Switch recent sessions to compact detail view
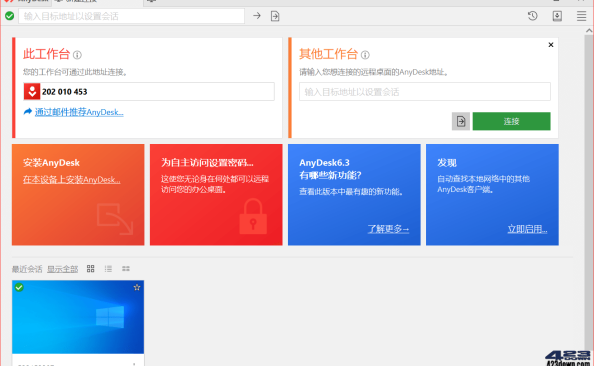The height and width of the screenshot is (366, 594). point(126,269)
